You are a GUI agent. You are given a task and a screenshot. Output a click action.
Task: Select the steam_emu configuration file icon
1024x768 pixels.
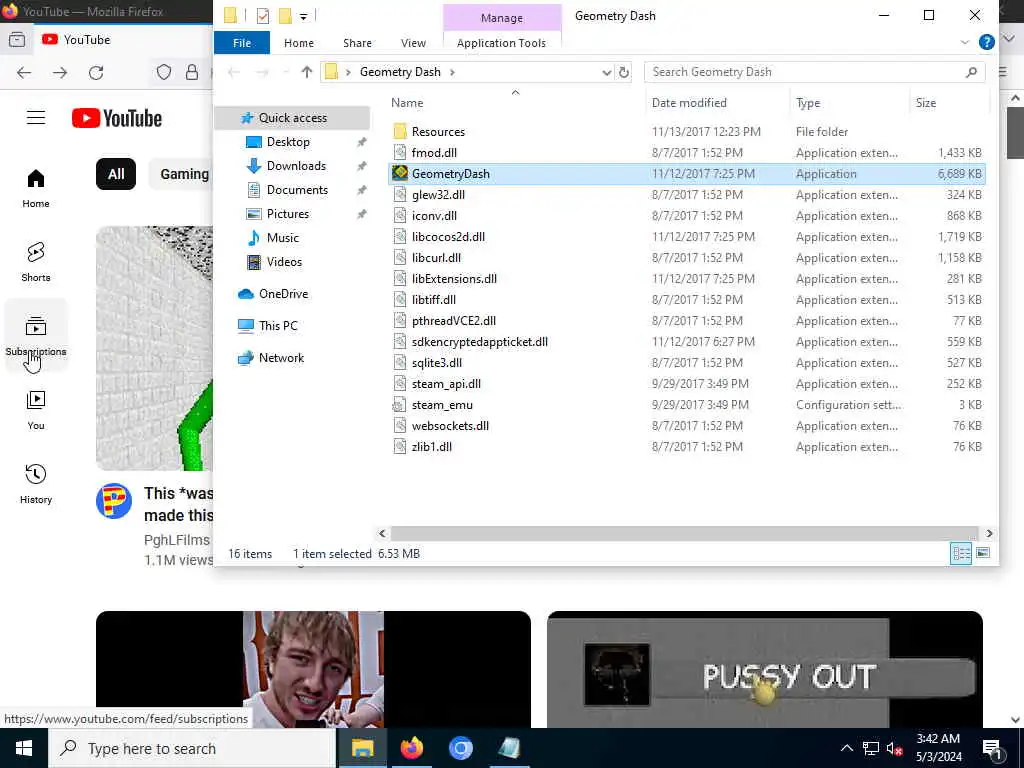click(x=398, y=405)
